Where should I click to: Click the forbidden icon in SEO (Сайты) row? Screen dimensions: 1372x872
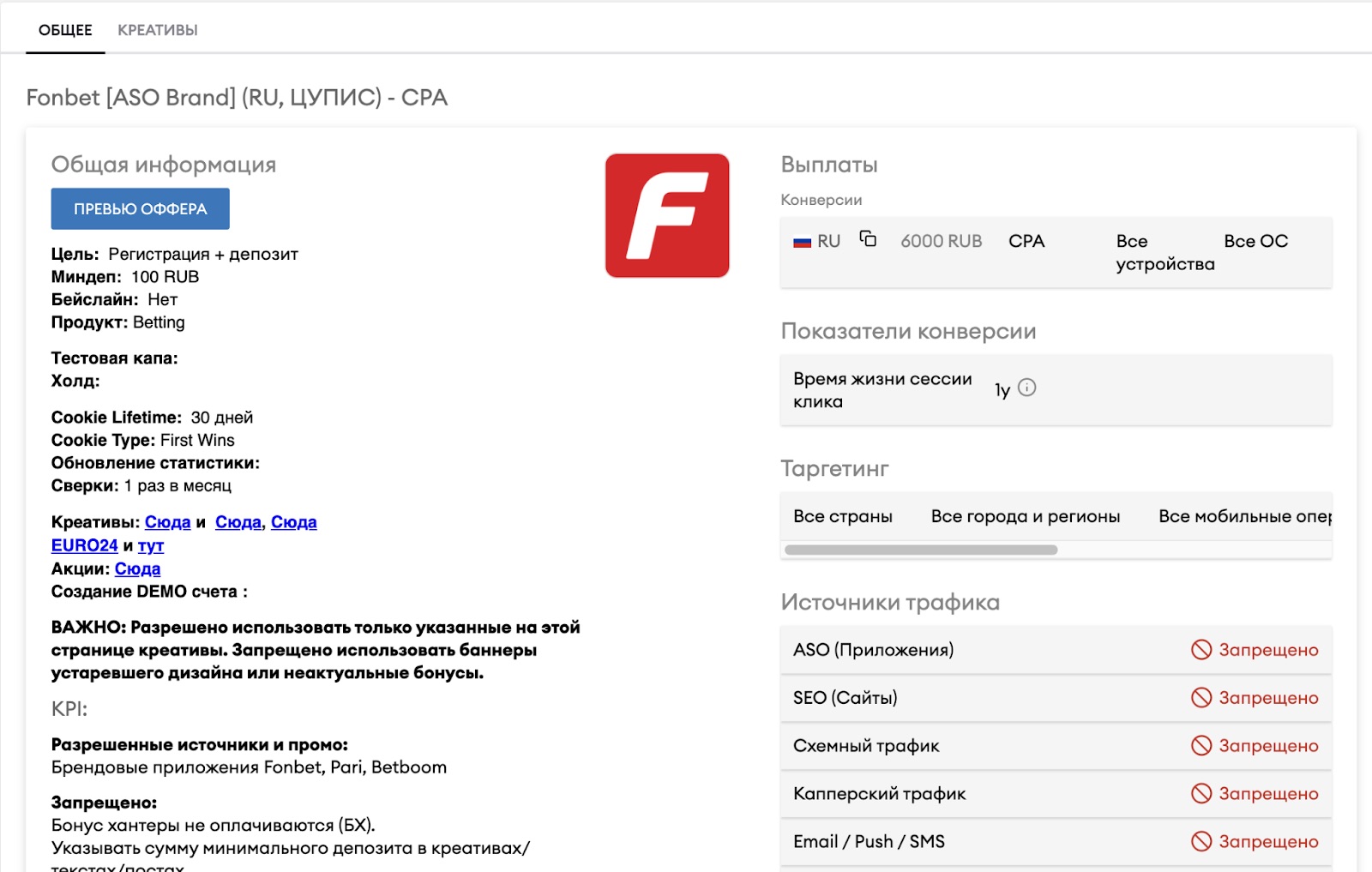(1201, 698)
